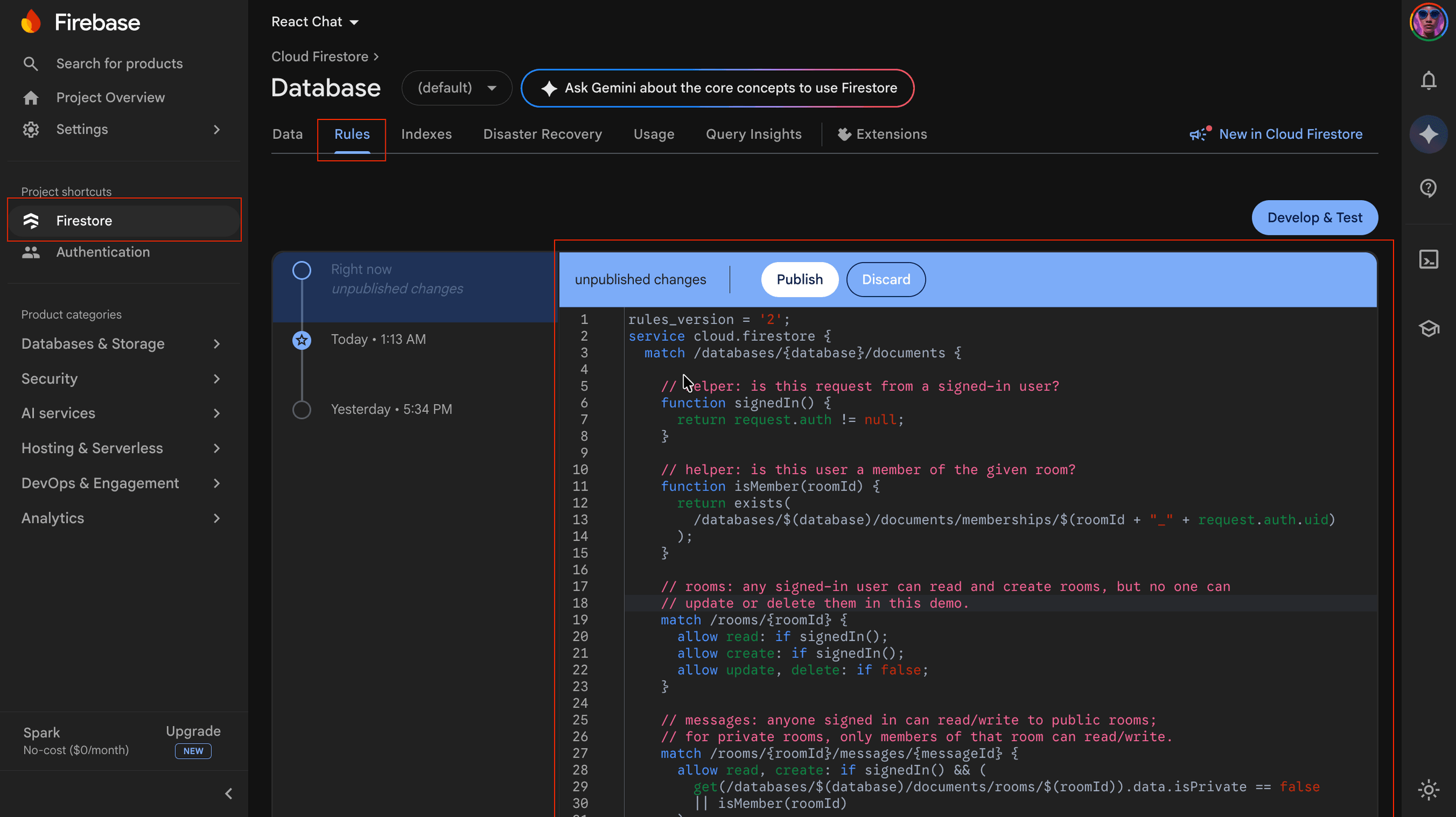Click code line 1 rules_version
1456x817 pixels.
click(709, 320)
